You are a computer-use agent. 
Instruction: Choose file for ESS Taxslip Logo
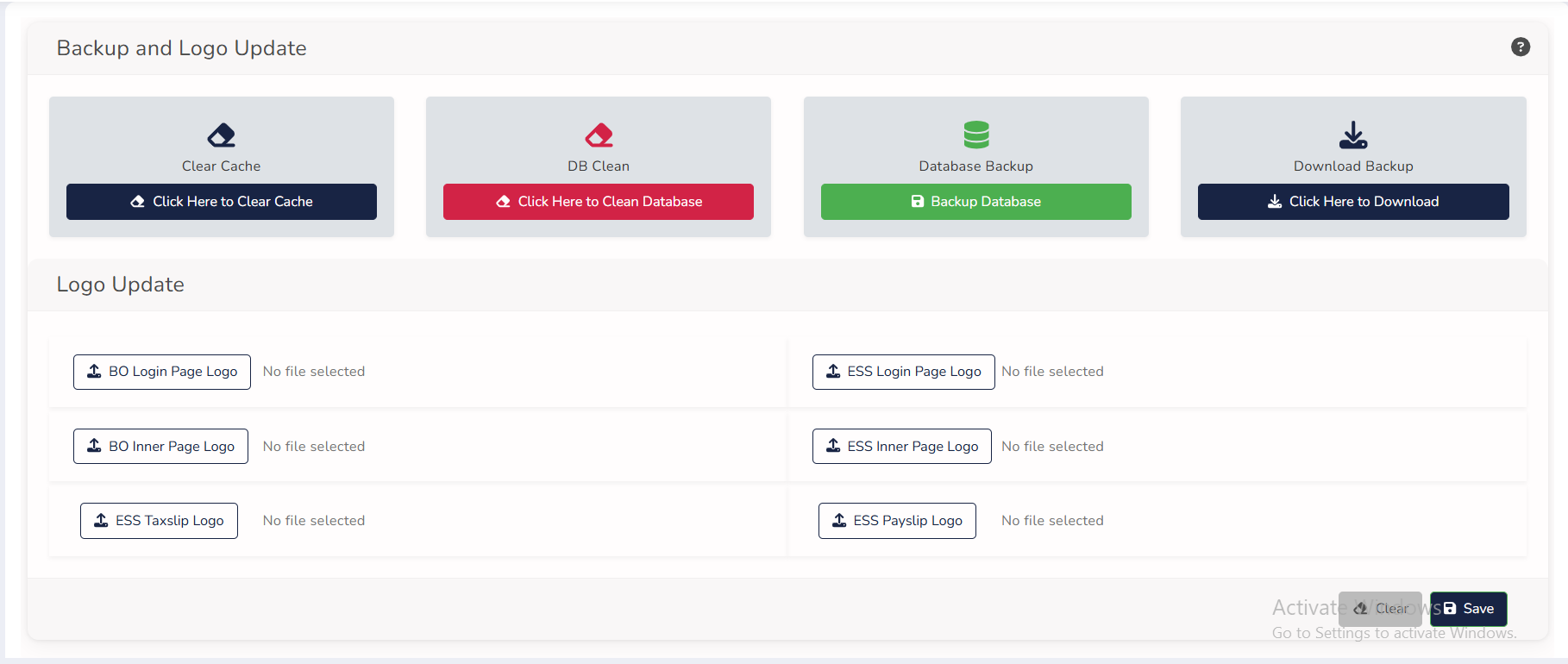(159, 521)
